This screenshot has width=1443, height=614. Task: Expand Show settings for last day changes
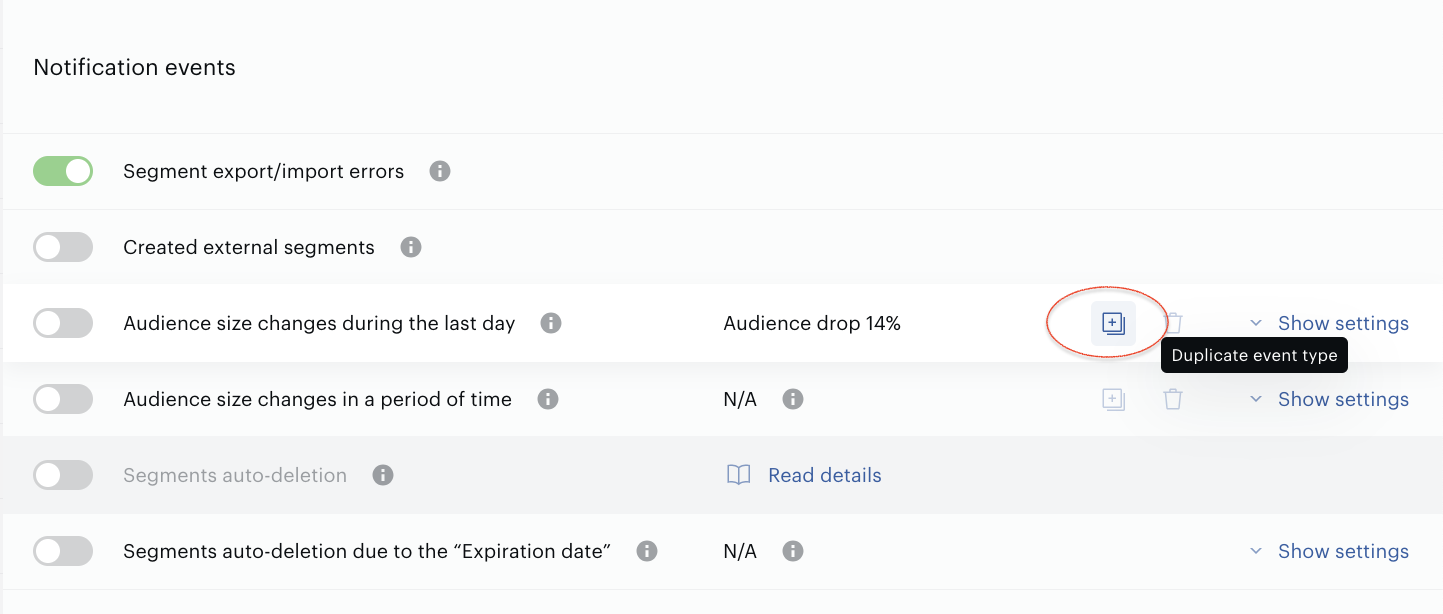(1329, 323)
